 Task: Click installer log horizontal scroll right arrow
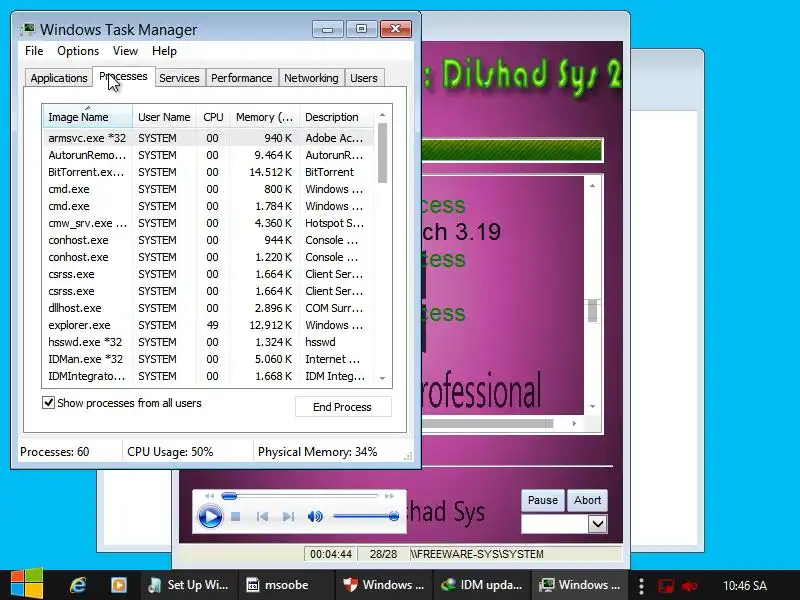point(574,423)
